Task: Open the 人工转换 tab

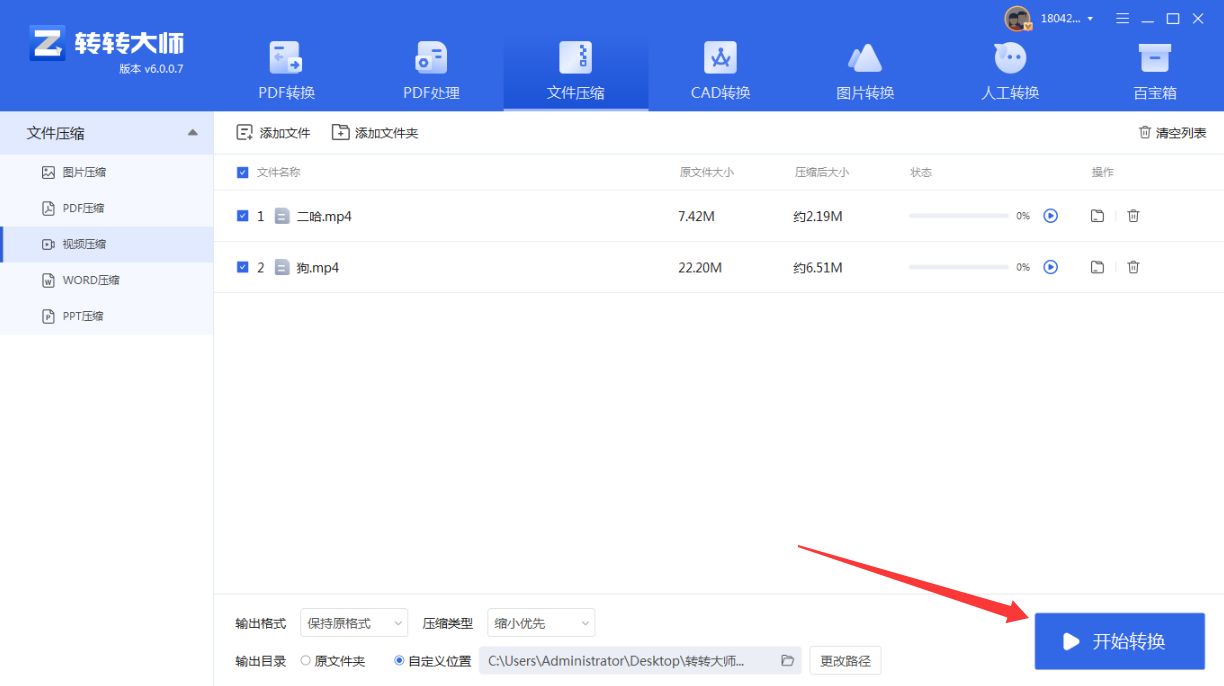Action: (1010, 72)
